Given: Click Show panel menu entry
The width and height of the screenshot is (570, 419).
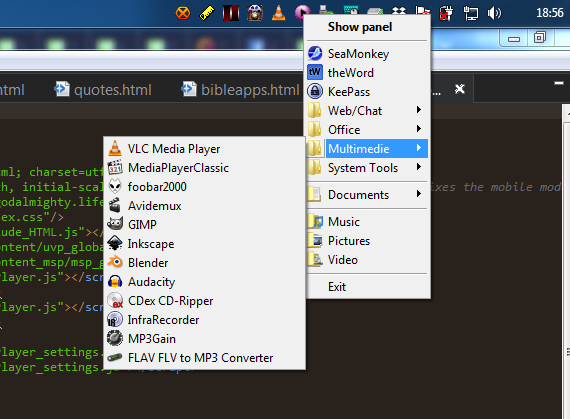Looking at the screenshot, I should [x=367, y=27].
